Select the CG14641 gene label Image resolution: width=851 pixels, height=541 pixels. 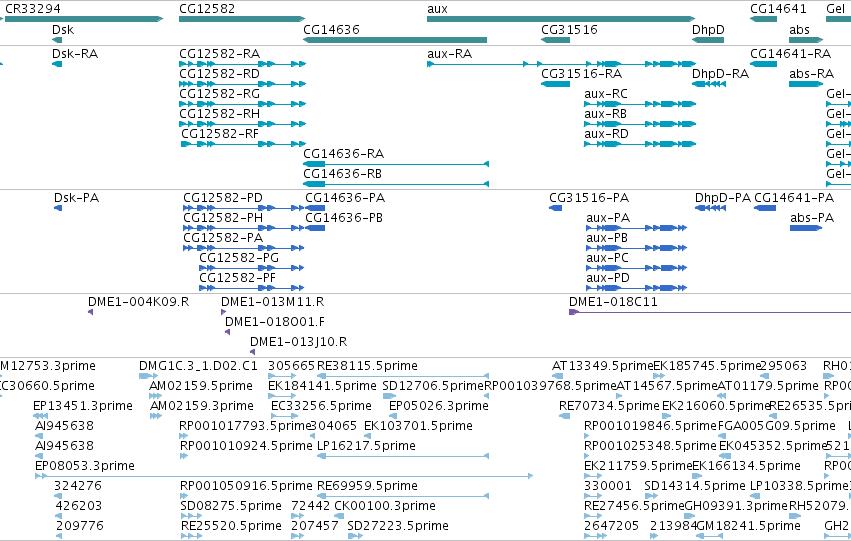[778, 9]
